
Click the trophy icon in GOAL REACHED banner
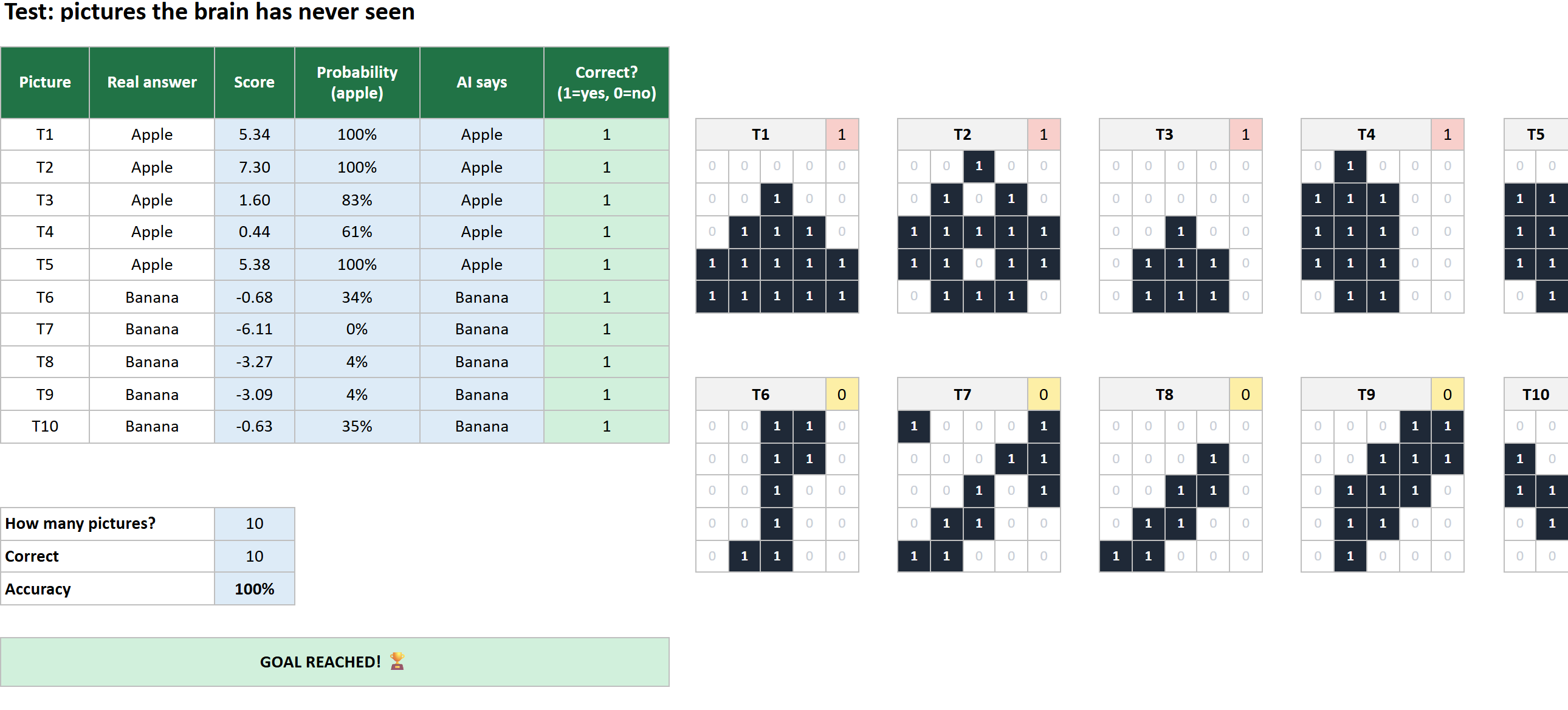(397, 661)
